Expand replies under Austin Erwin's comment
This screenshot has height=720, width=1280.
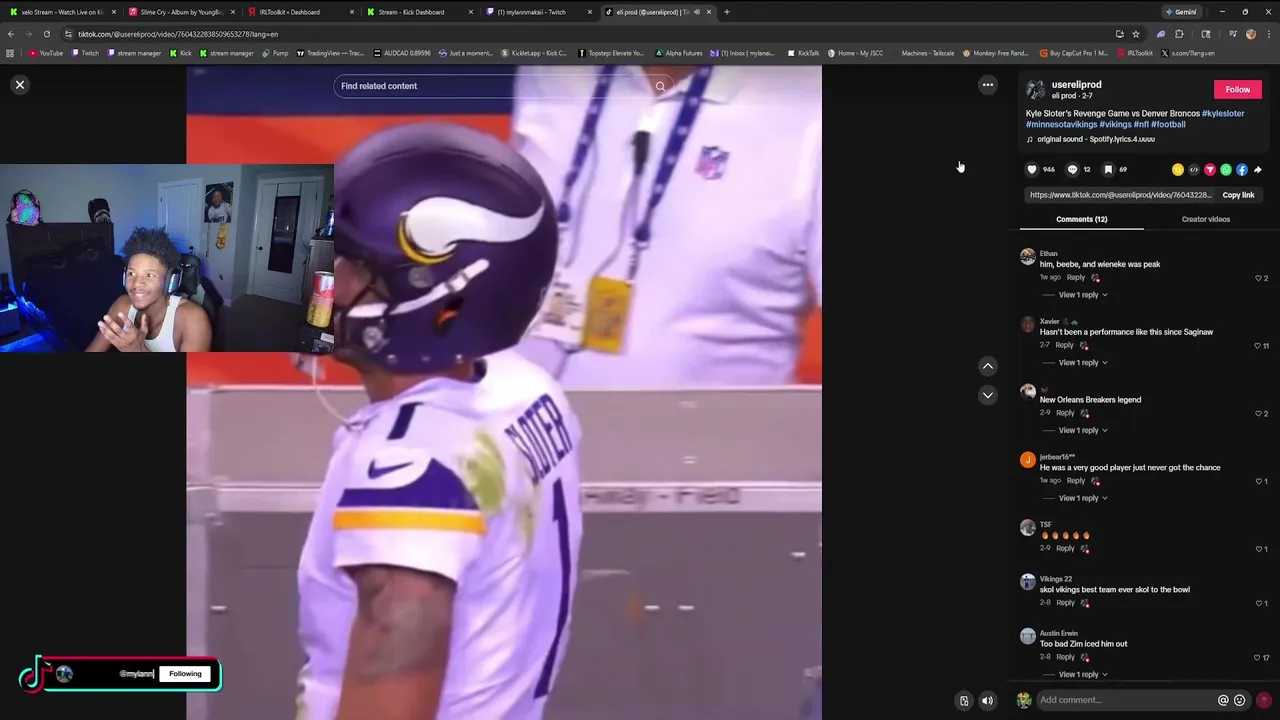click(1083, 675)
